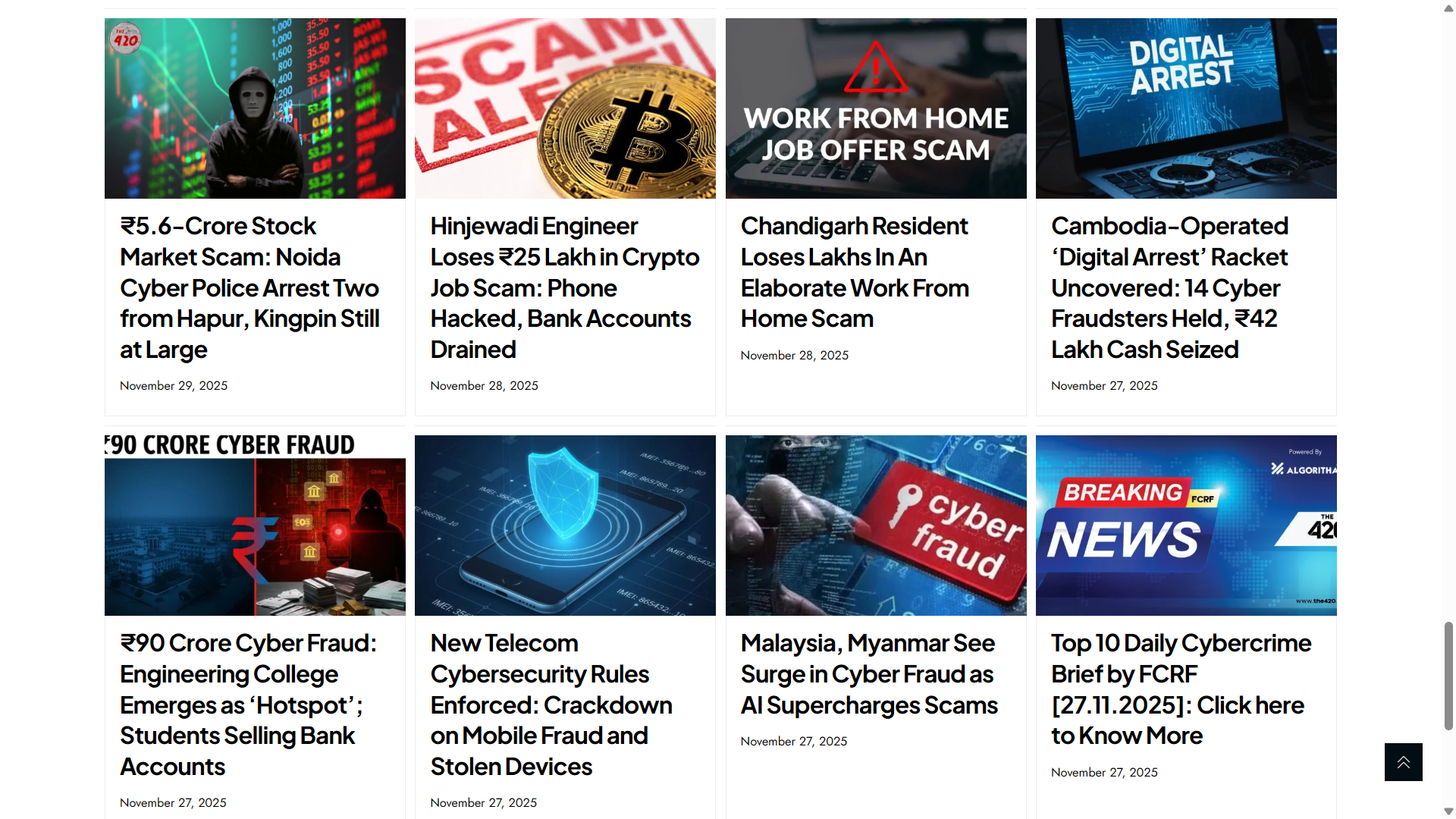Viewport: 1456px width, 819px height.
Task: Click the cyber fraud red key image
Action: [x=876, y=526]
